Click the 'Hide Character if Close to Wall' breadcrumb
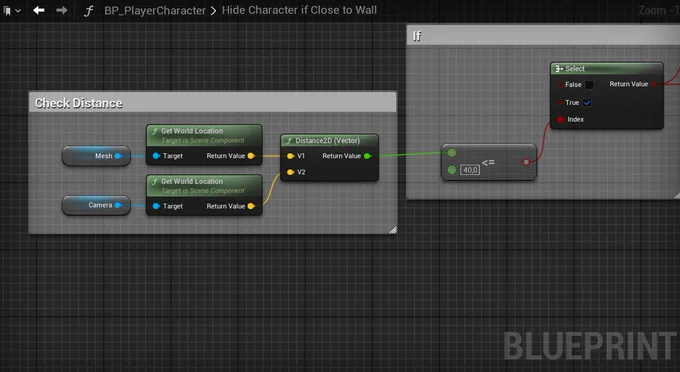The width and height of the screenshot is (680, 372). point(299,10)
